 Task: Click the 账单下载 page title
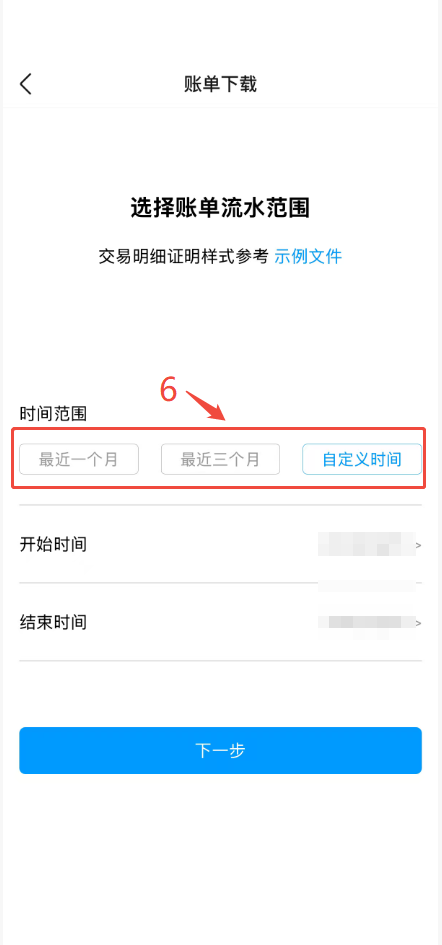tap(221, 84)
